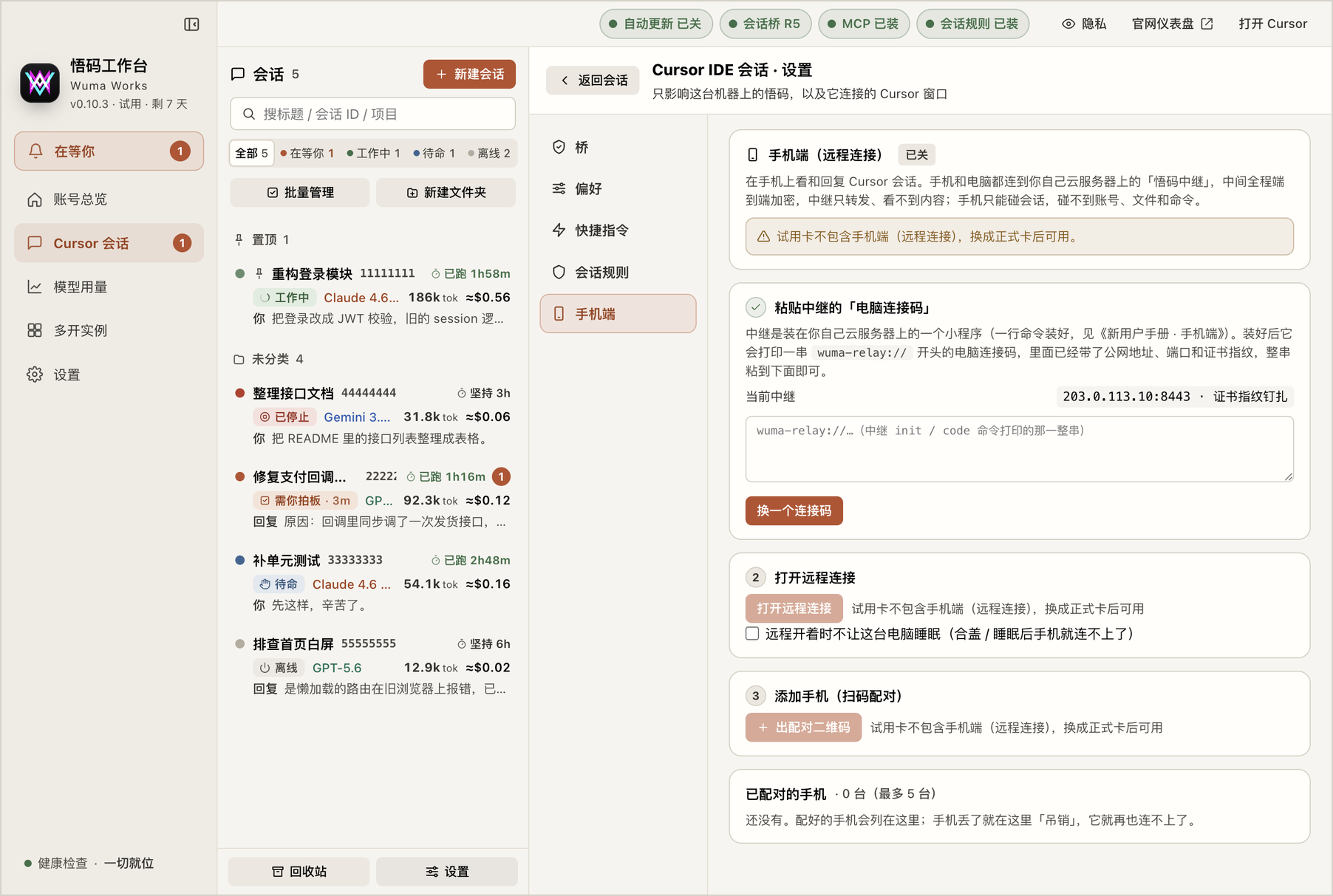Screen dimensions: 1333x896
Task: Filter sessions by 在等你 1
Action: coord(307,153)
